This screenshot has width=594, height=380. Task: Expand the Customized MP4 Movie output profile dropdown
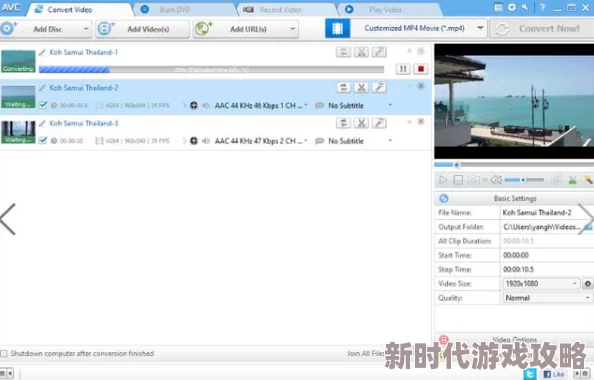tap(480, 28)
